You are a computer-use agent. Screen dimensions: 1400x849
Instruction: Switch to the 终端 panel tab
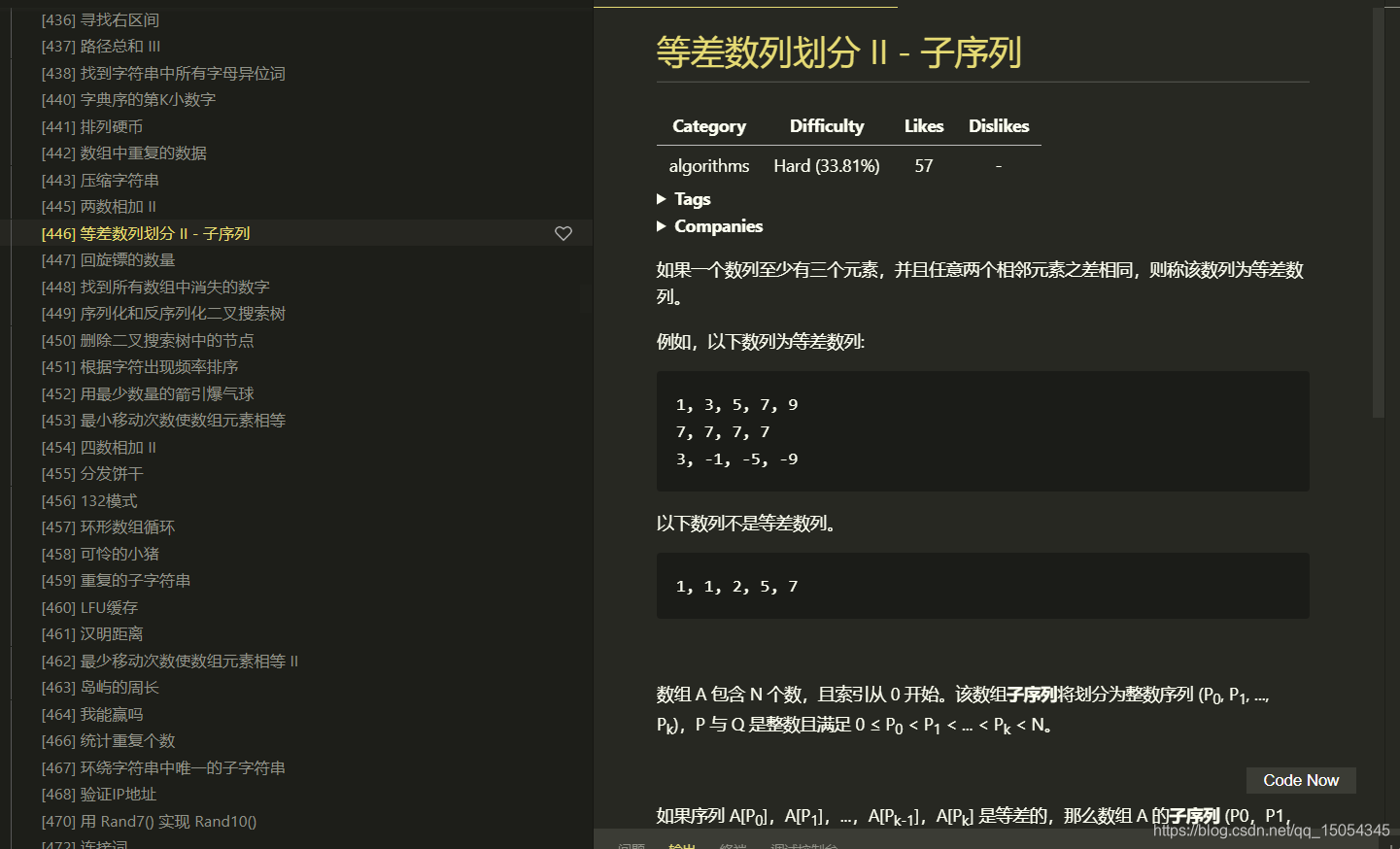point(734,845)
